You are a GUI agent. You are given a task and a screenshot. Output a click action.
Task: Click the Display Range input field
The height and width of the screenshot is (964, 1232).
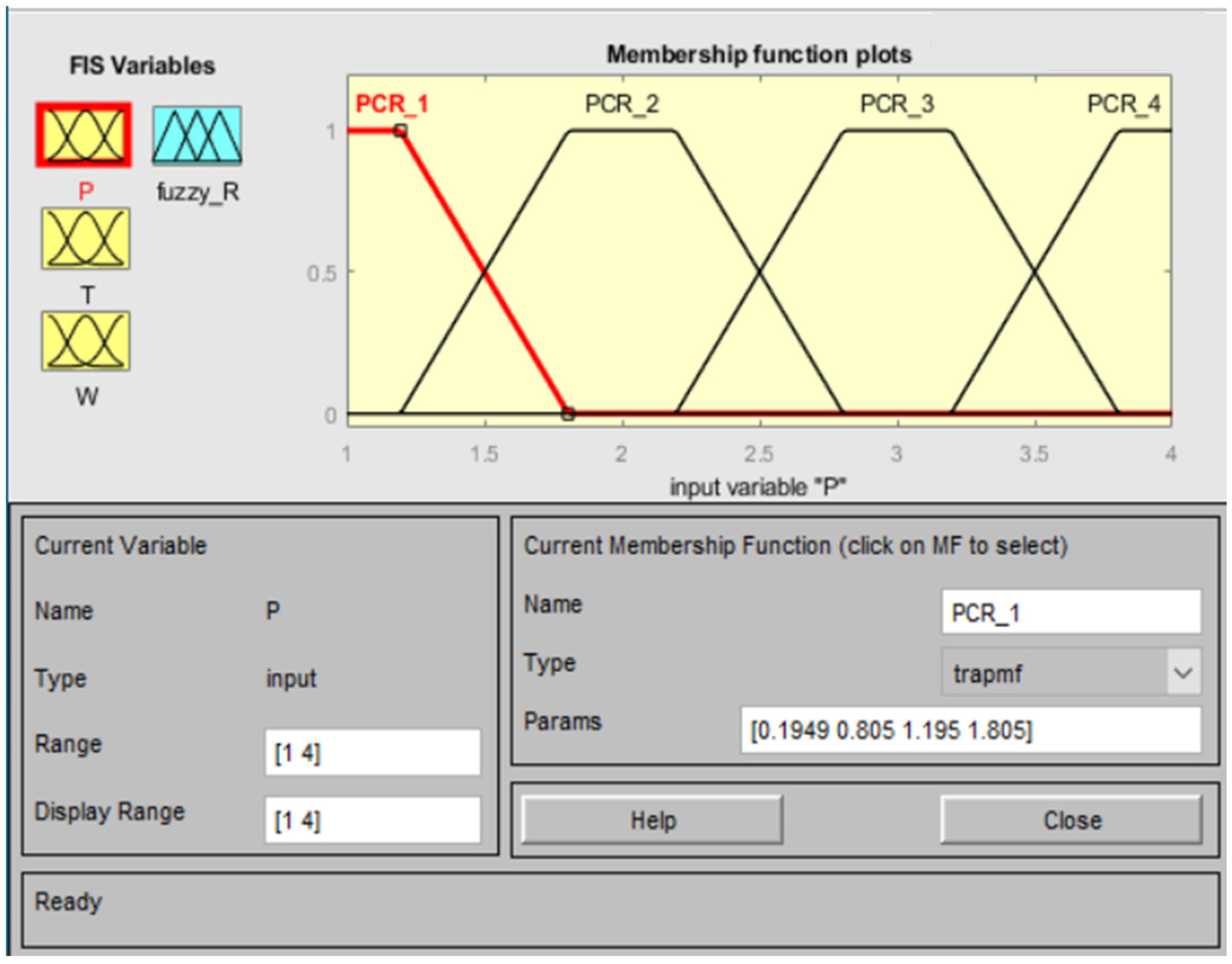[x=372, y=820]
